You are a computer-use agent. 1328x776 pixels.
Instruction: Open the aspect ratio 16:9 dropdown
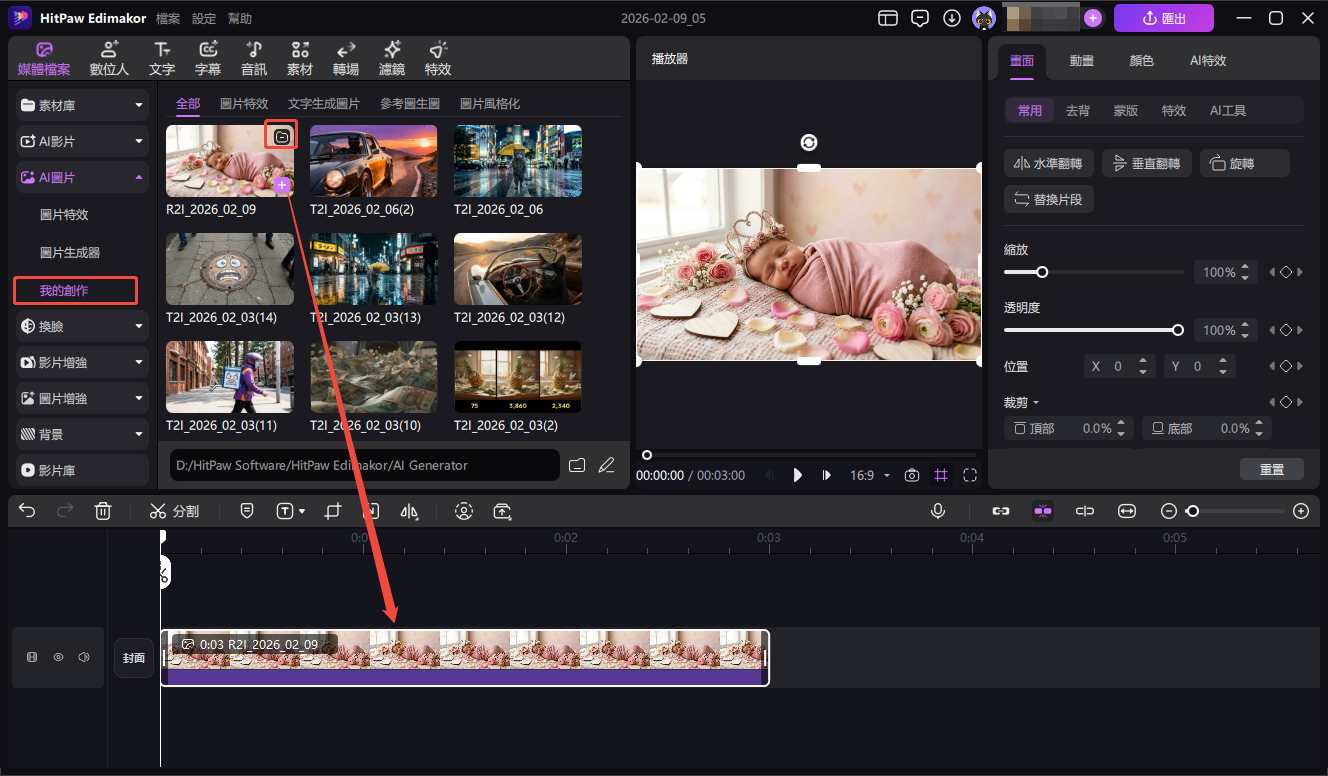click(x=870, y=475)
